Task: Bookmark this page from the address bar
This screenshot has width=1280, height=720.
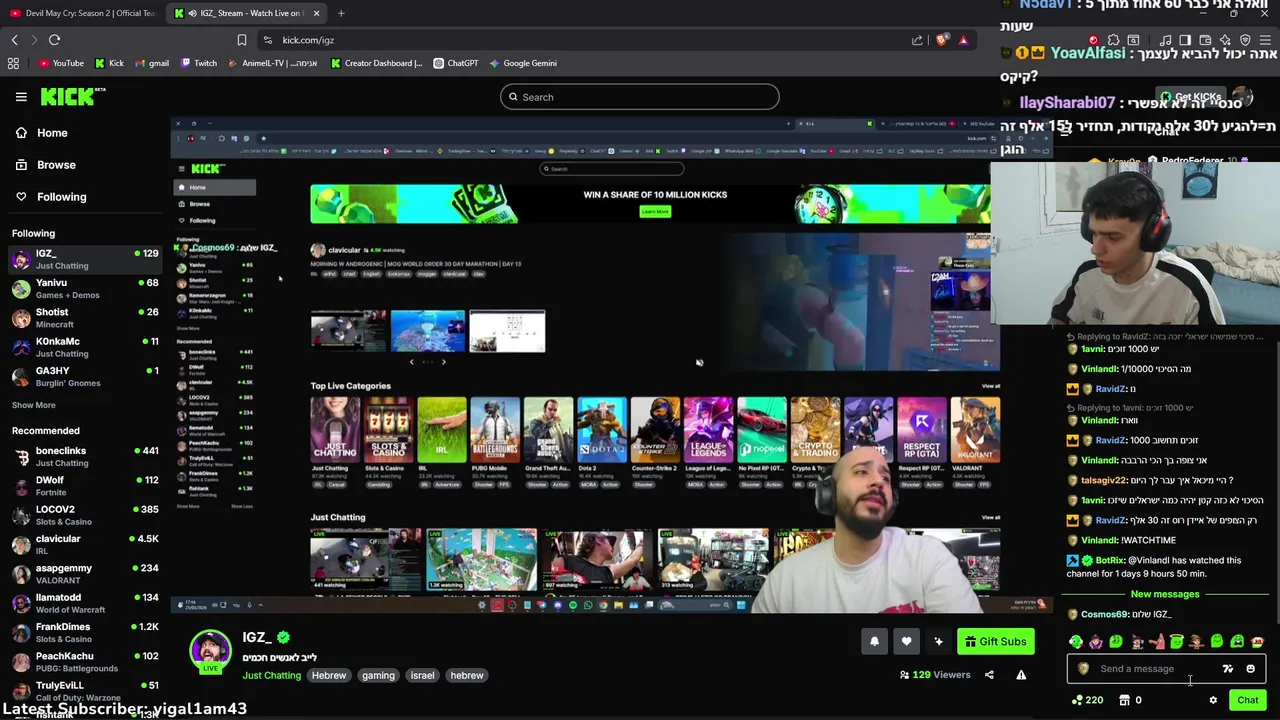Action: point(241,40)
